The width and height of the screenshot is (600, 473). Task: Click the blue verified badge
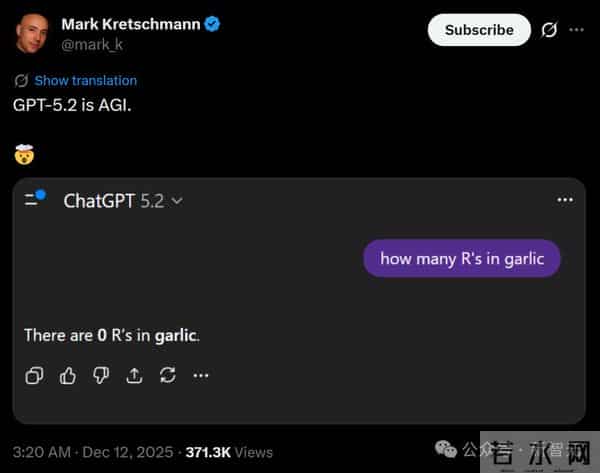(213, 23)
